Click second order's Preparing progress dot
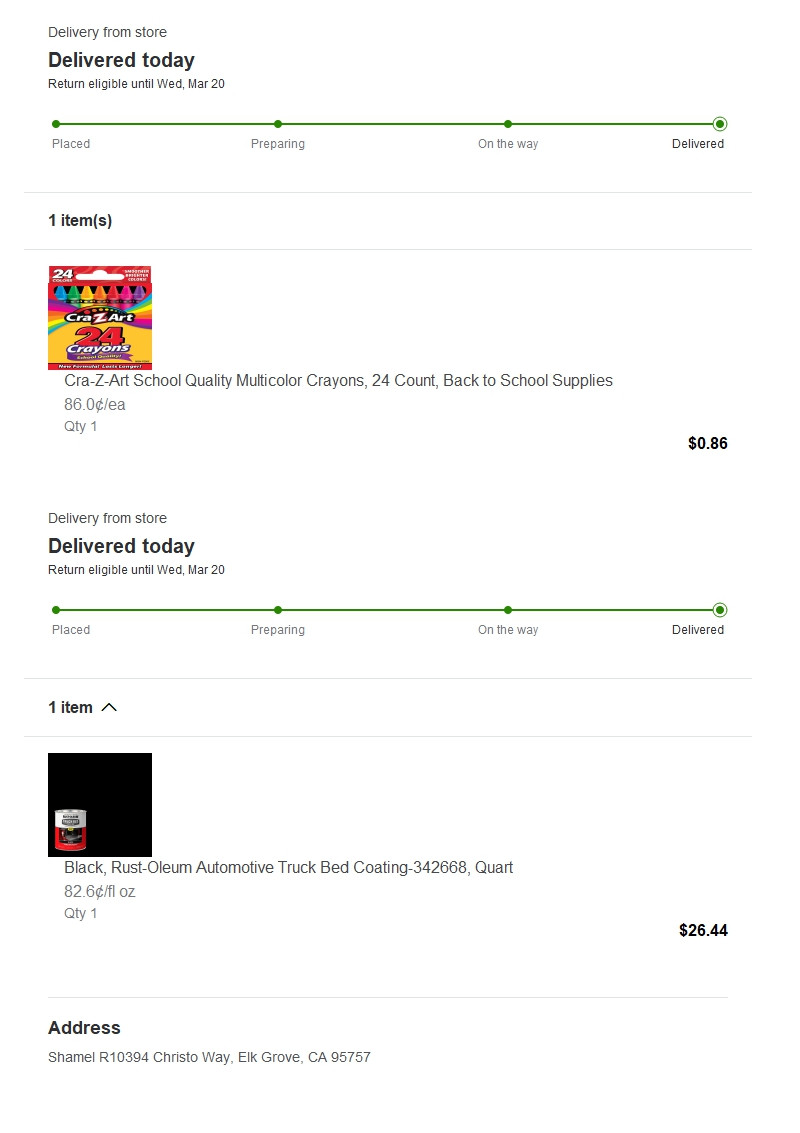This screenshot has width=800, height=1133. 278,610
